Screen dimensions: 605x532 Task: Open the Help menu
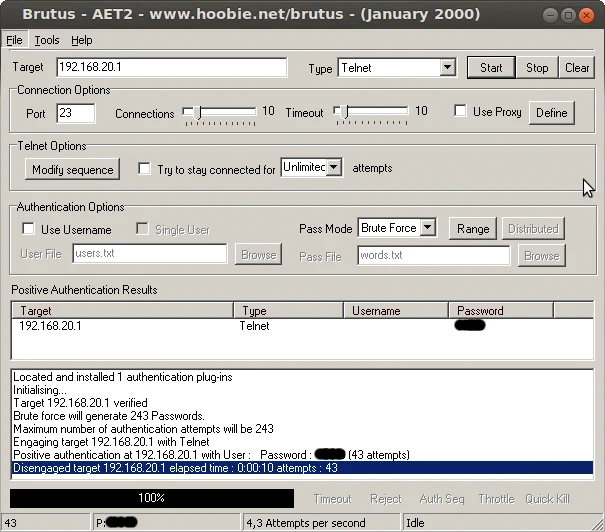click(81, 40)
